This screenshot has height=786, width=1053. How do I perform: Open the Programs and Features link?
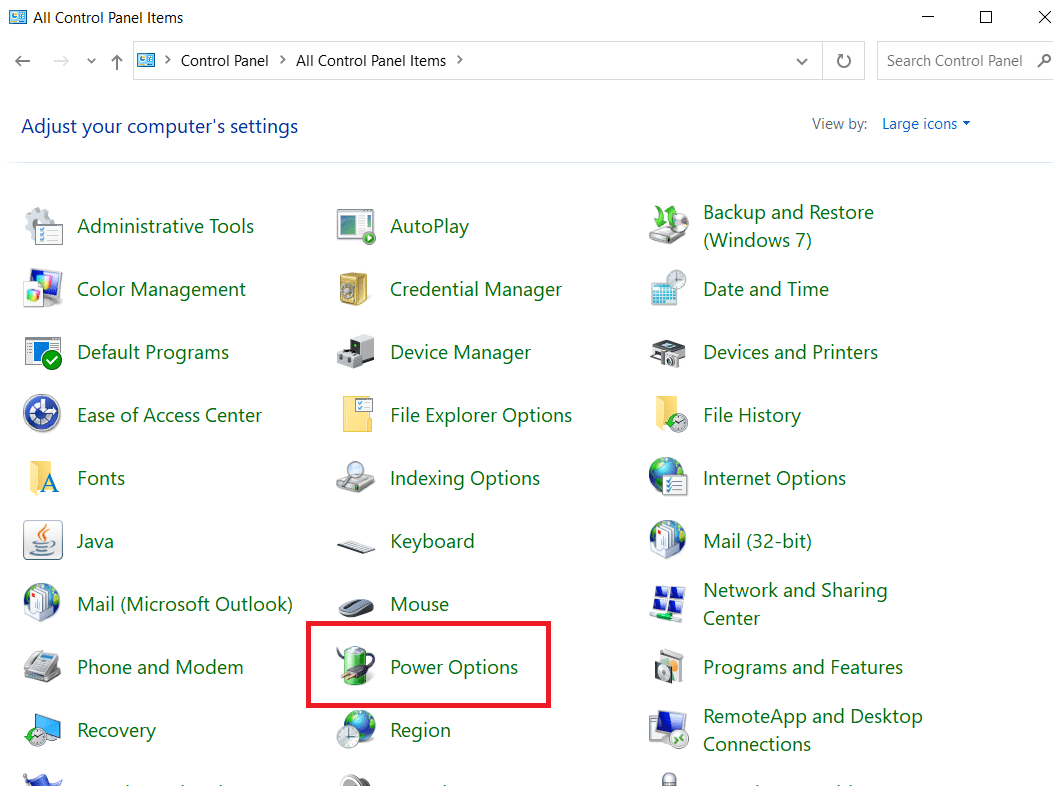pos(802,667)
